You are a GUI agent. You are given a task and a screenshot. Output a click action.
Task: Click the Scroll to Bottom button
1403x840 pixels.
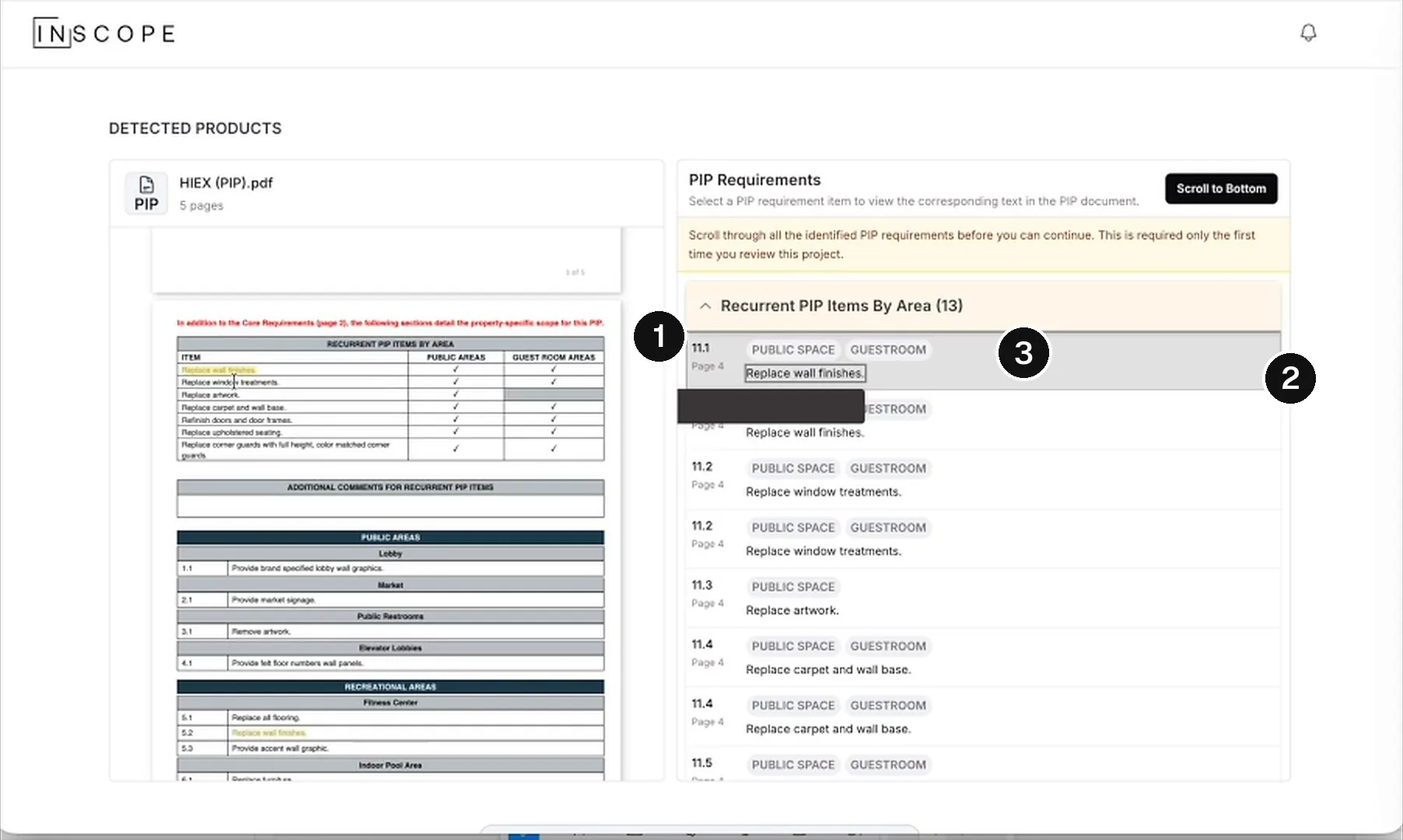(1221, 188)
